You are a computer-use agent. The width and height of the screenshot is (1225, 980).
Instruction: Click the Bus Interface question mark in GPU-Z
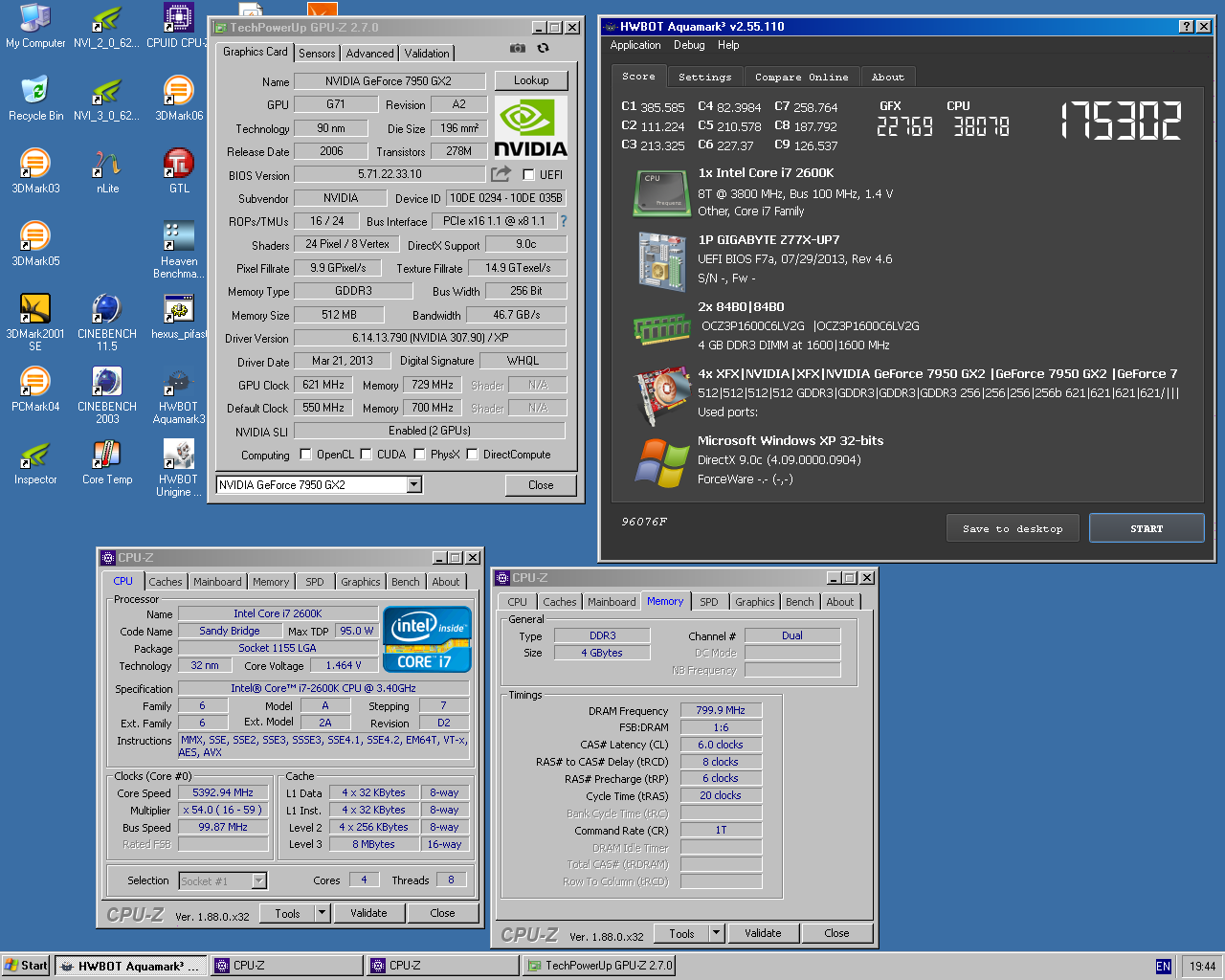point(564,221)
